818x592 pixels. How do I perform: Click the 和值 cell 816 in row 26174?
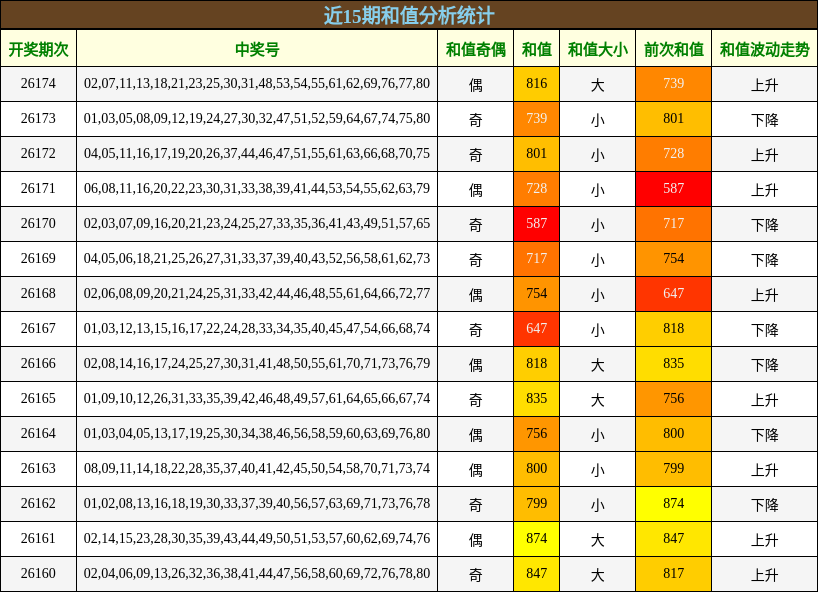click(x=537, y=84)
